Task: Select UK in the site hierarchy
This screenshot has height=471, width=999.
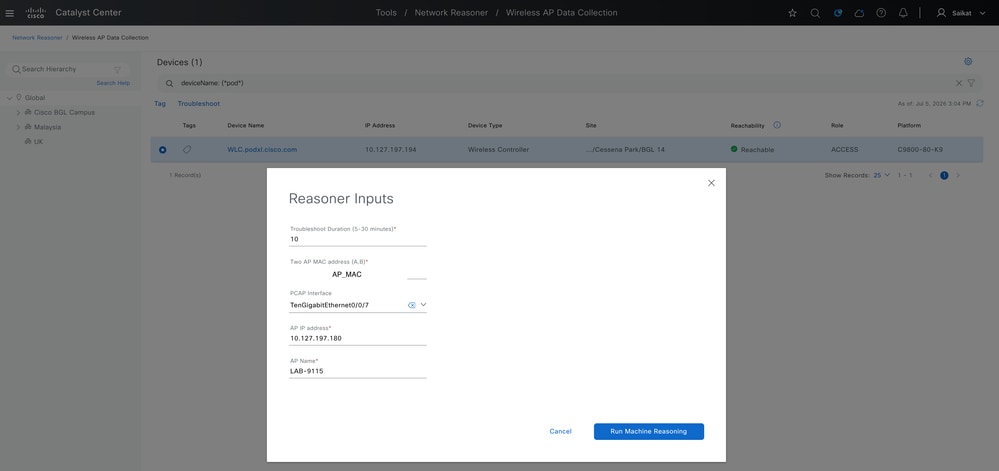Action: pos(38,141)
